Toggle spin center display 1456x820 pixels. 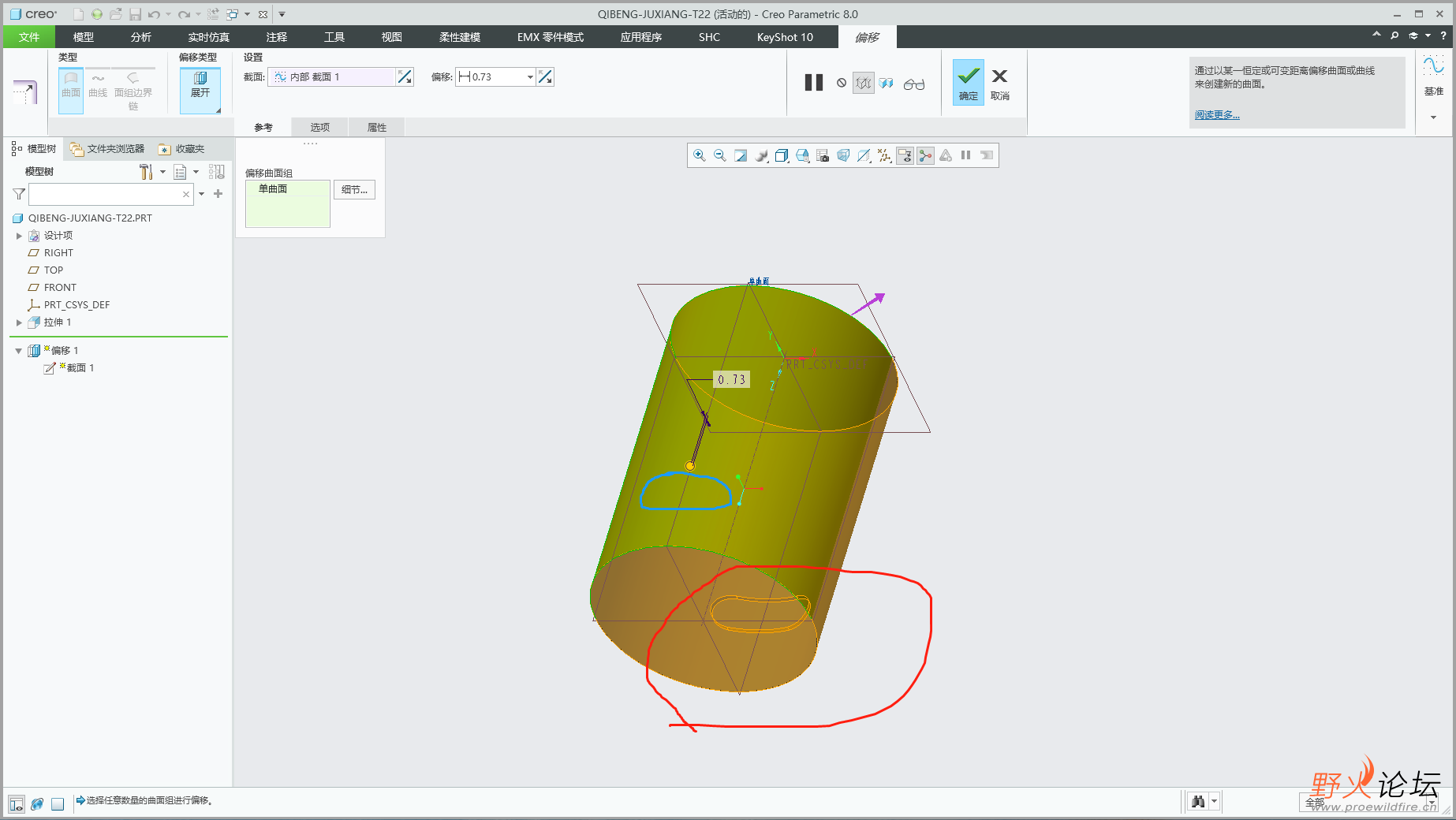pos(925,155)
